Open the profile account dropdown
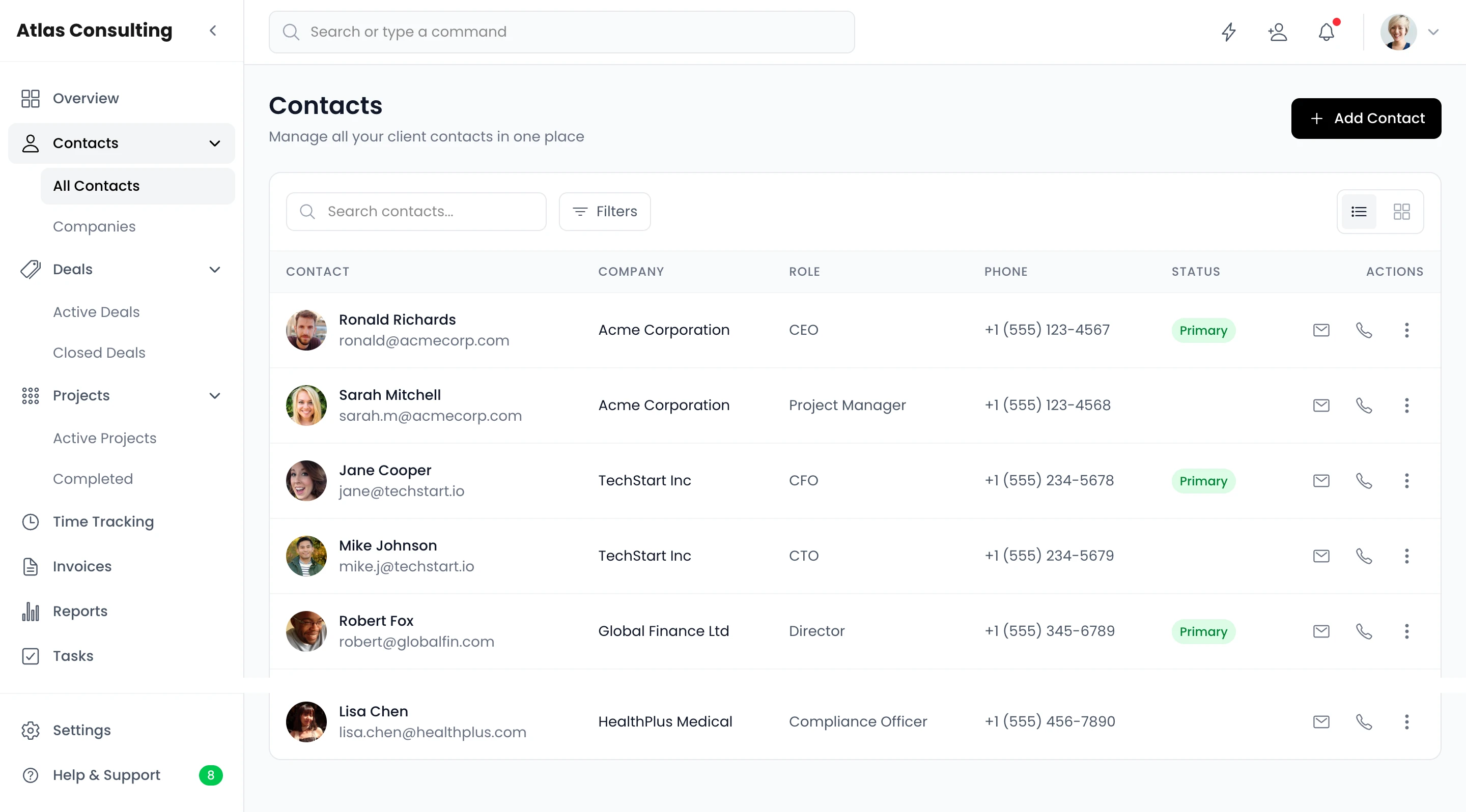Image resolution: width=1466 pixels, height=812 pixels. pyautogui.click(x=1434, y=33)
